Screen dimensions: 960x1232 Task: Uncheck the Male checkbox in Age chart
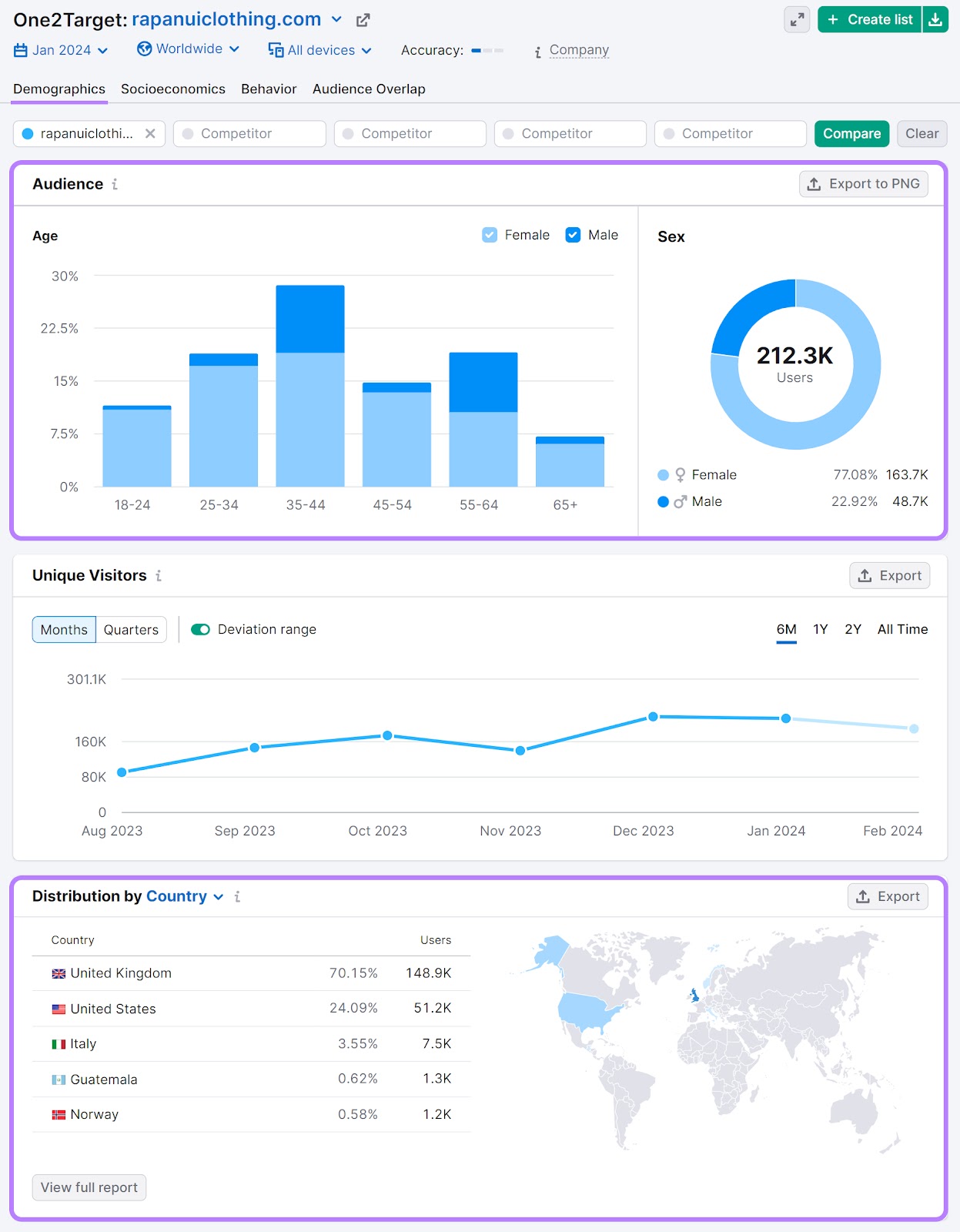click(x=573, y=235)
